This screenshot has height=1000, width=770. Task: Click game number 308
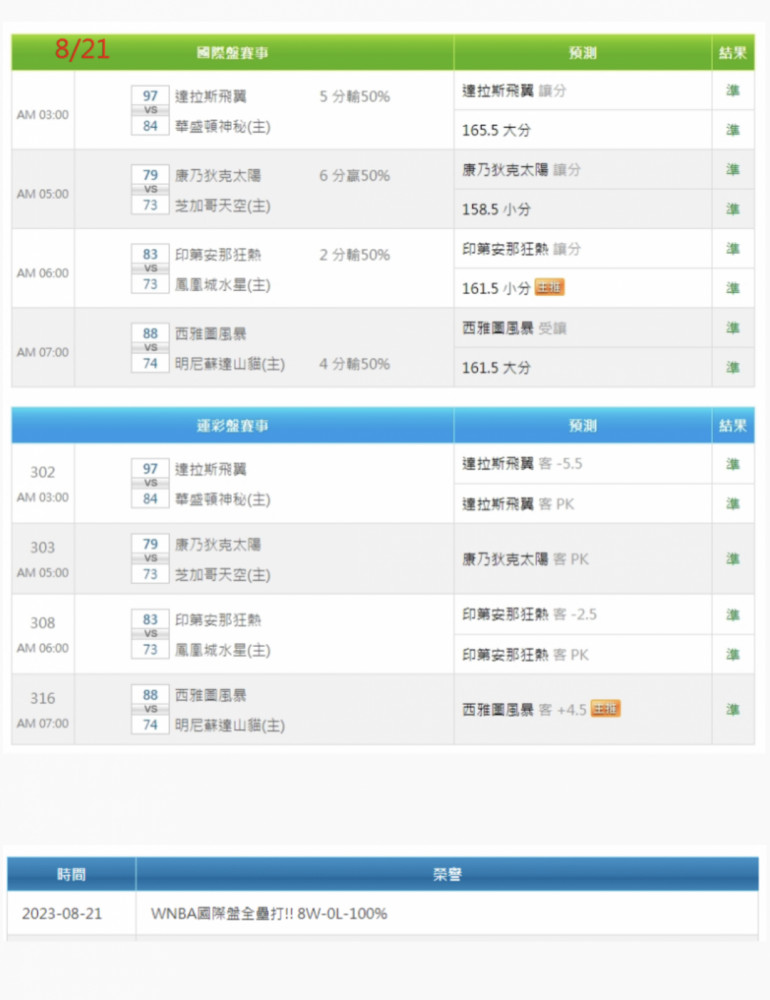coord(43,622)
